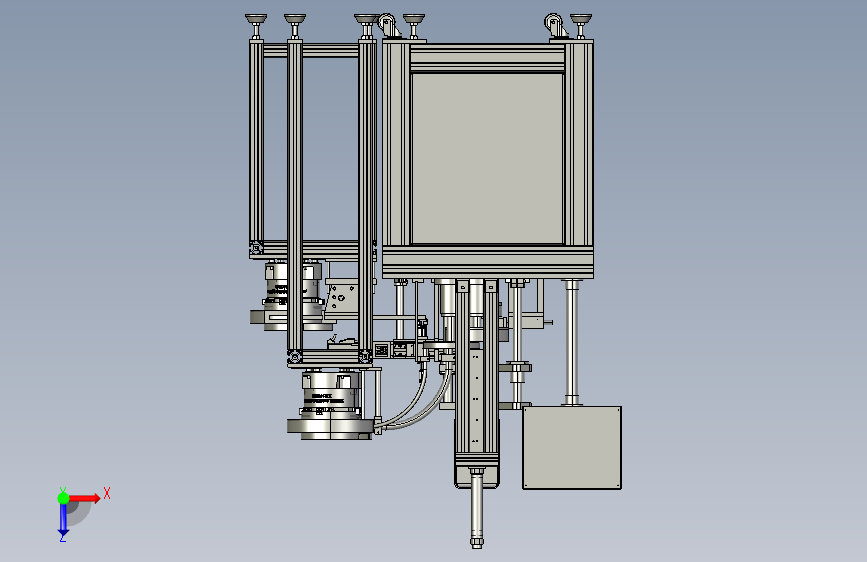Screen dimensions: 867x562
Task: Select the long cylinder rod at bottom
Action: click(x=477, y=508)
